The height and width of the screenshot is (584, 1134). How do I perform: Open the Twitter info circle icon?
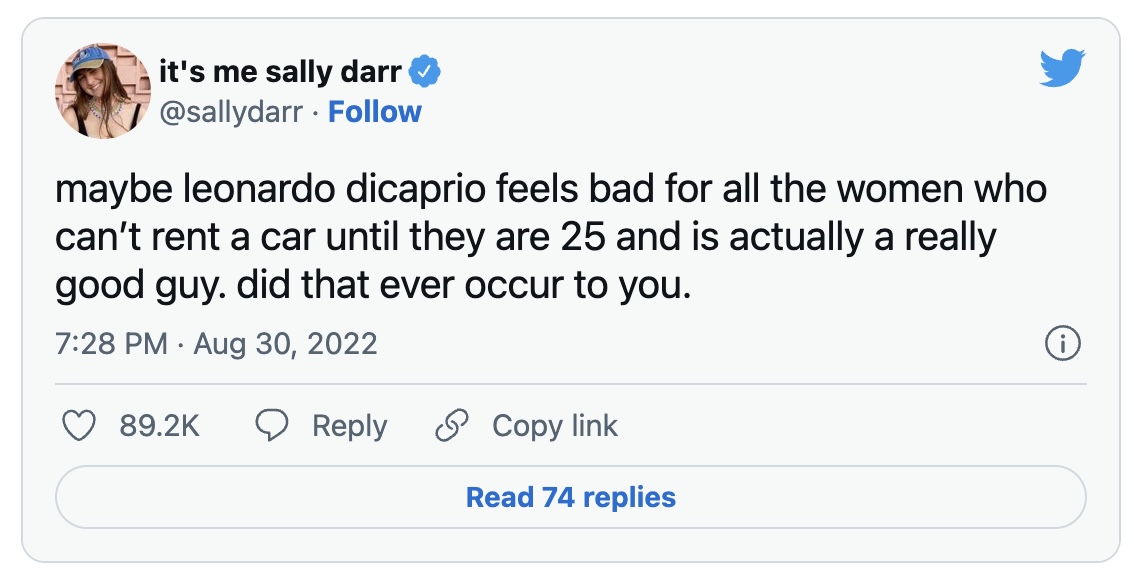pyautogui.click(x=1061, y=345)
